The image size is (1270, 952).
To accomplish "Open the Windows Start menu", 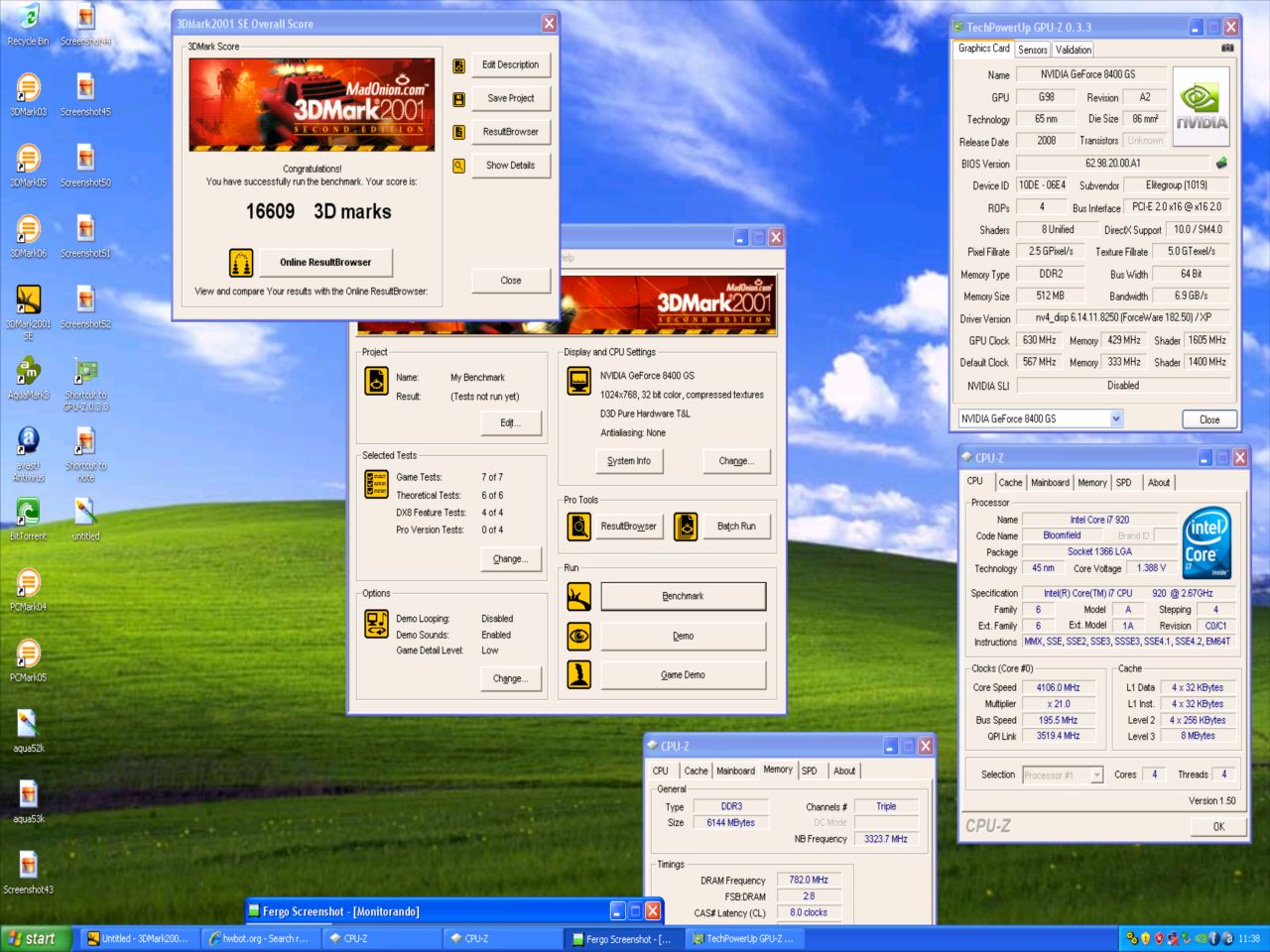I will point(37,938).
